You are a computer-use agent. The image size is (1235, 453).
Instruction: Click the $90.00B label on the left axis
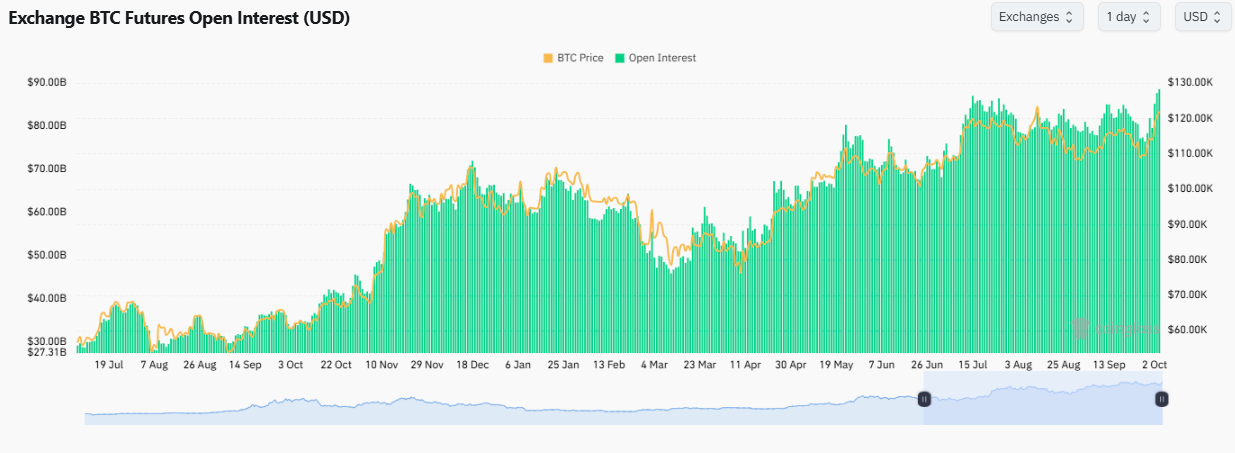(47, 82)
